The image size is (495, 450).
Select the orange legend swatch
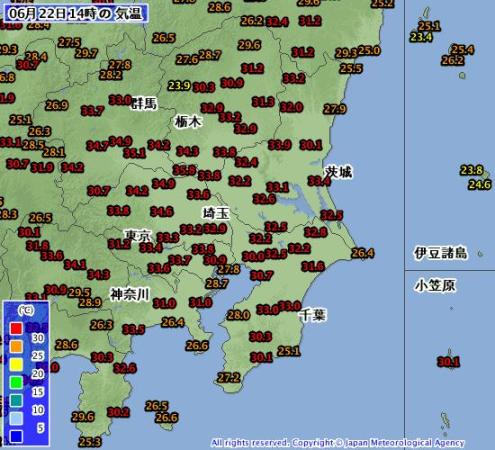(x=16, y=346)
